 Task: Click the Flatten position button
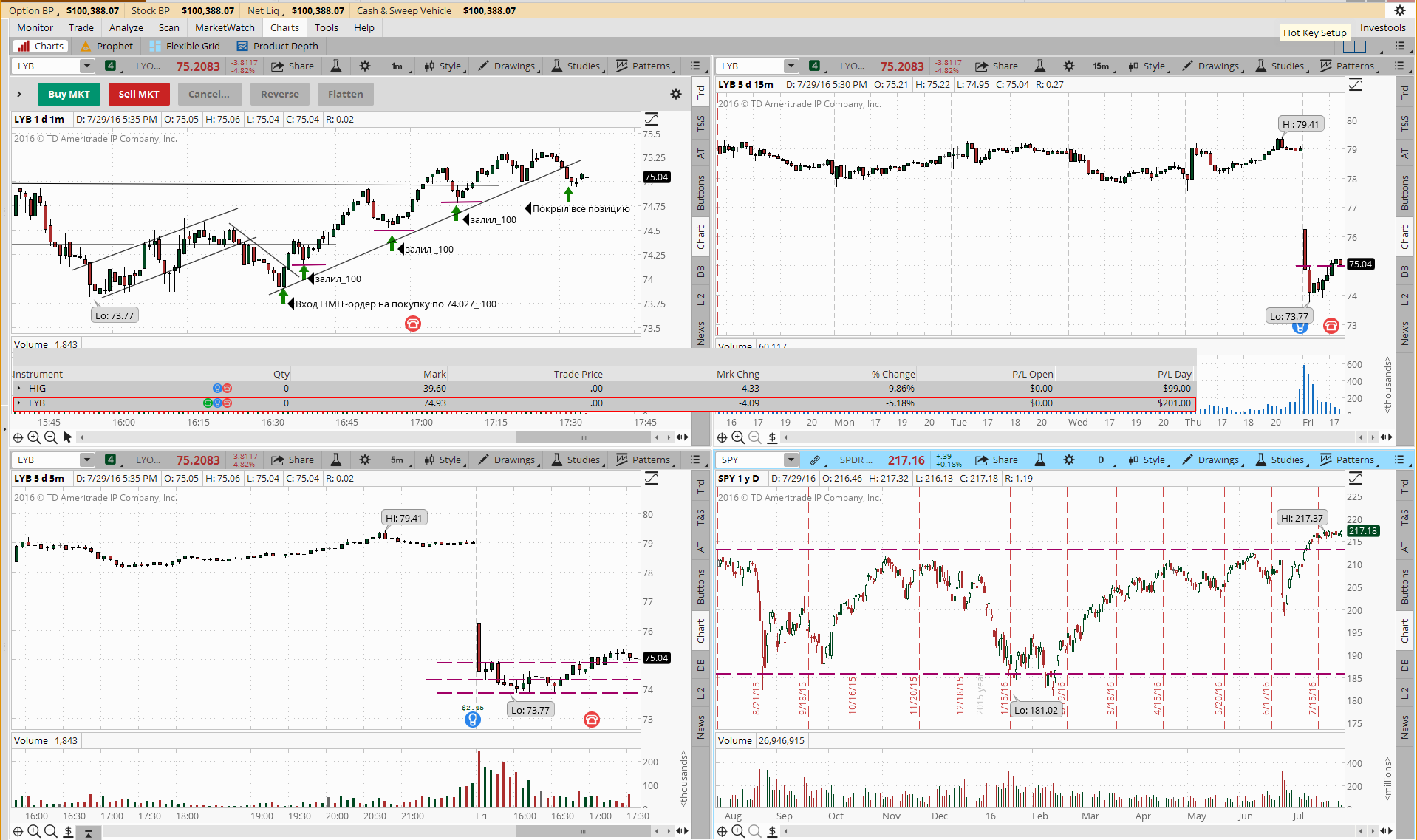click(345, 94)
